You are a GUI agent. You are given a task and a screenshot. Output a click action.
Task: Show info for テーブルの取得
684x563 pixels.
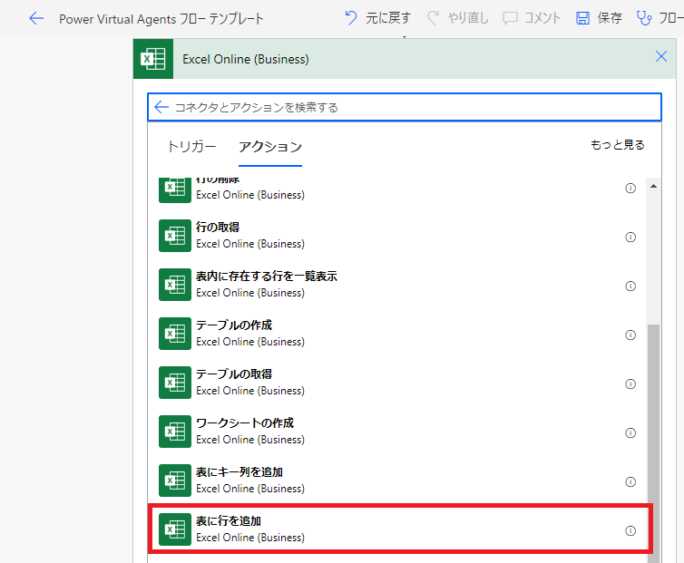pos(630,384)
